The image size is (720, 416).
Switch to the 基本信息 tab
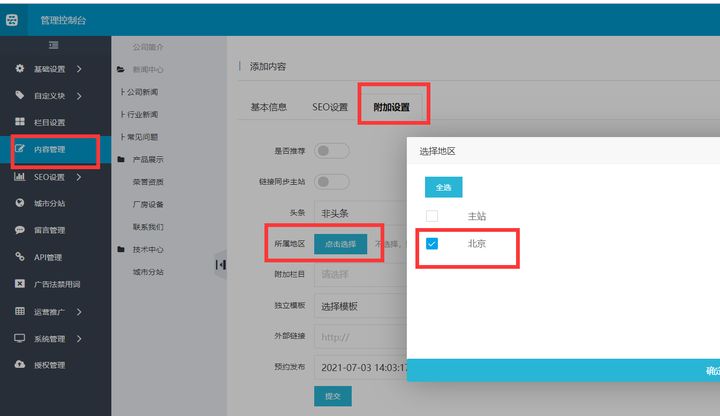pyautogui.click(x=269, y=107)
